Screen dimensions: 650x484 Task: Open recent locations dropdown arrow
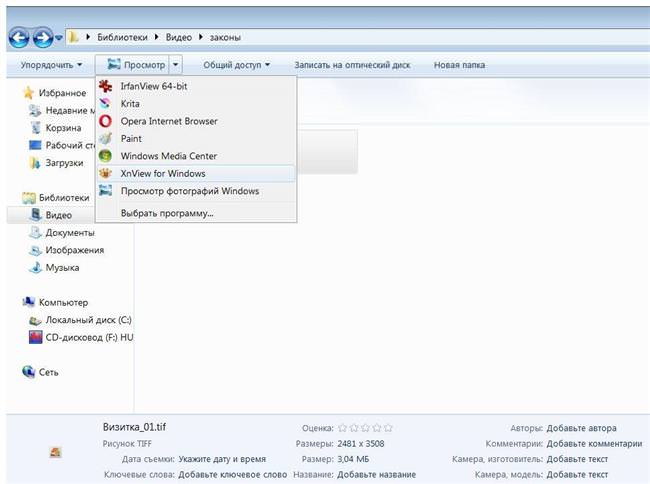59,38
